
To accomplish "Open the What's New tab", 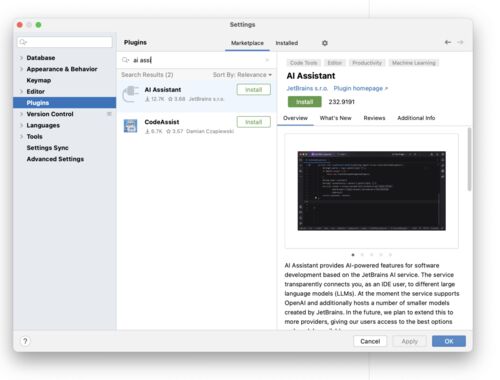I will coord(335,118).
